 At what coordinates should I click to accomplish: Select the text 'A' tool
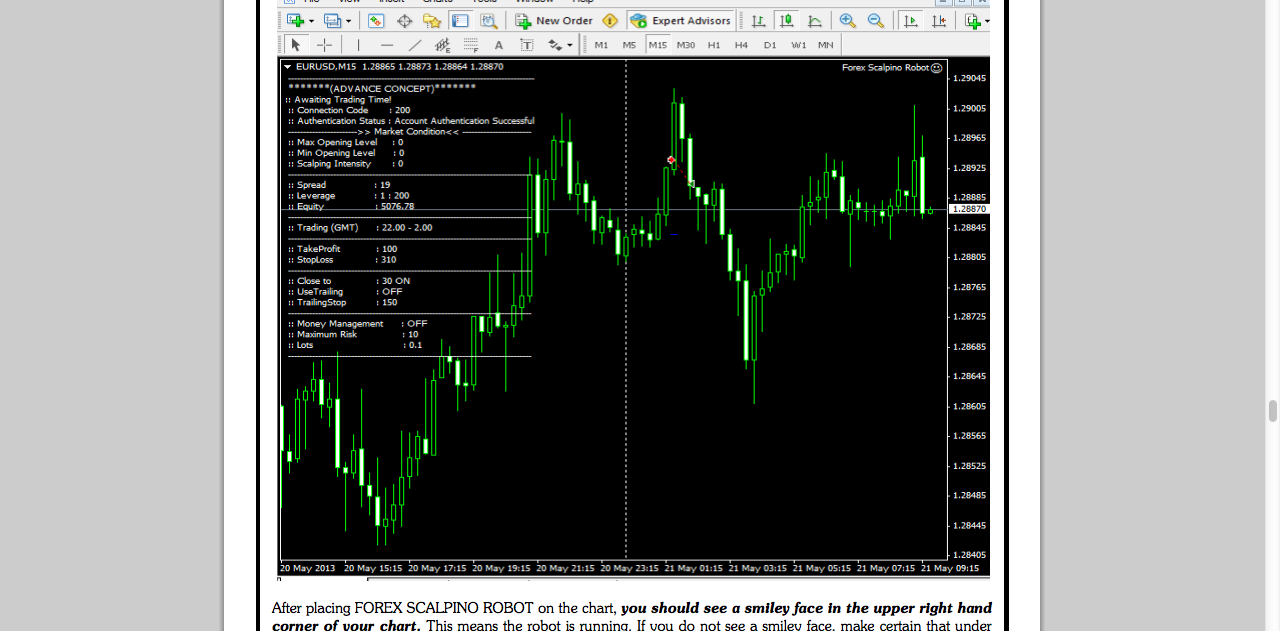(499, 45)
